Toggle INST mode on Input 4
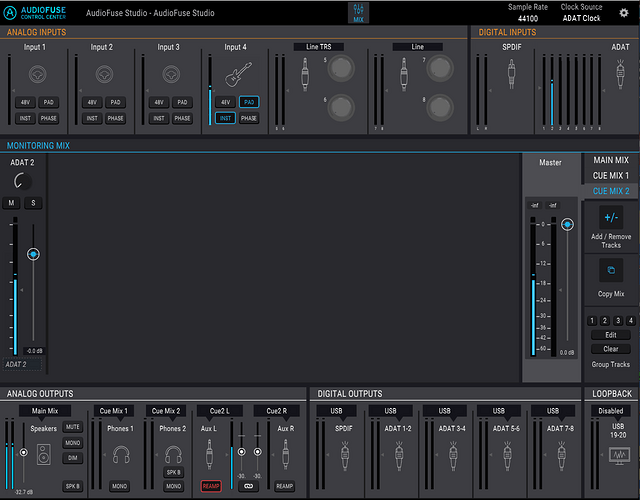The height and width of the screenshot is (500, 640). [x=225, y=118]
